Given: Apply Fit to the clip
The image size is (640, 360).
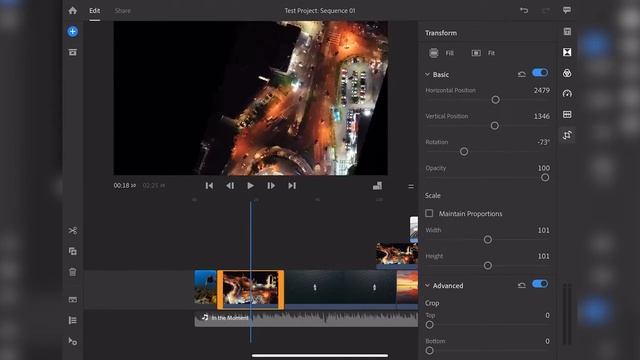Looking at the screenshot, I should (483, 53).
